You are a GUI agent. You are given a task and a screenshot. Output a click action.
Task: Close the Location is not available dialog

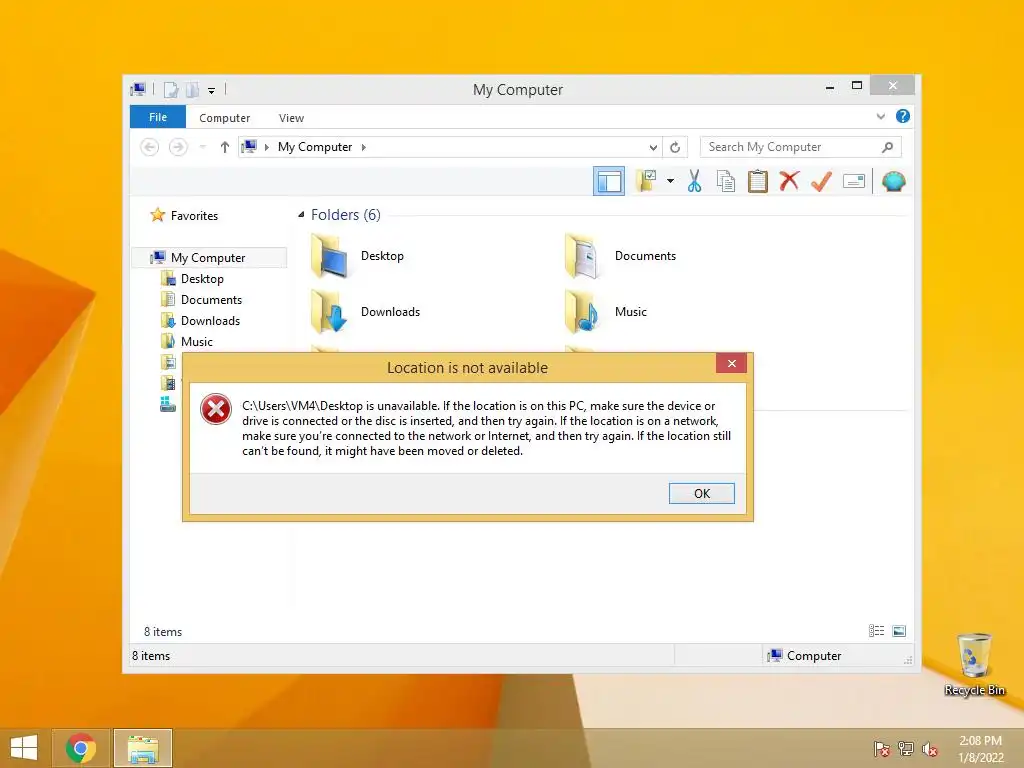click(731, 364)
